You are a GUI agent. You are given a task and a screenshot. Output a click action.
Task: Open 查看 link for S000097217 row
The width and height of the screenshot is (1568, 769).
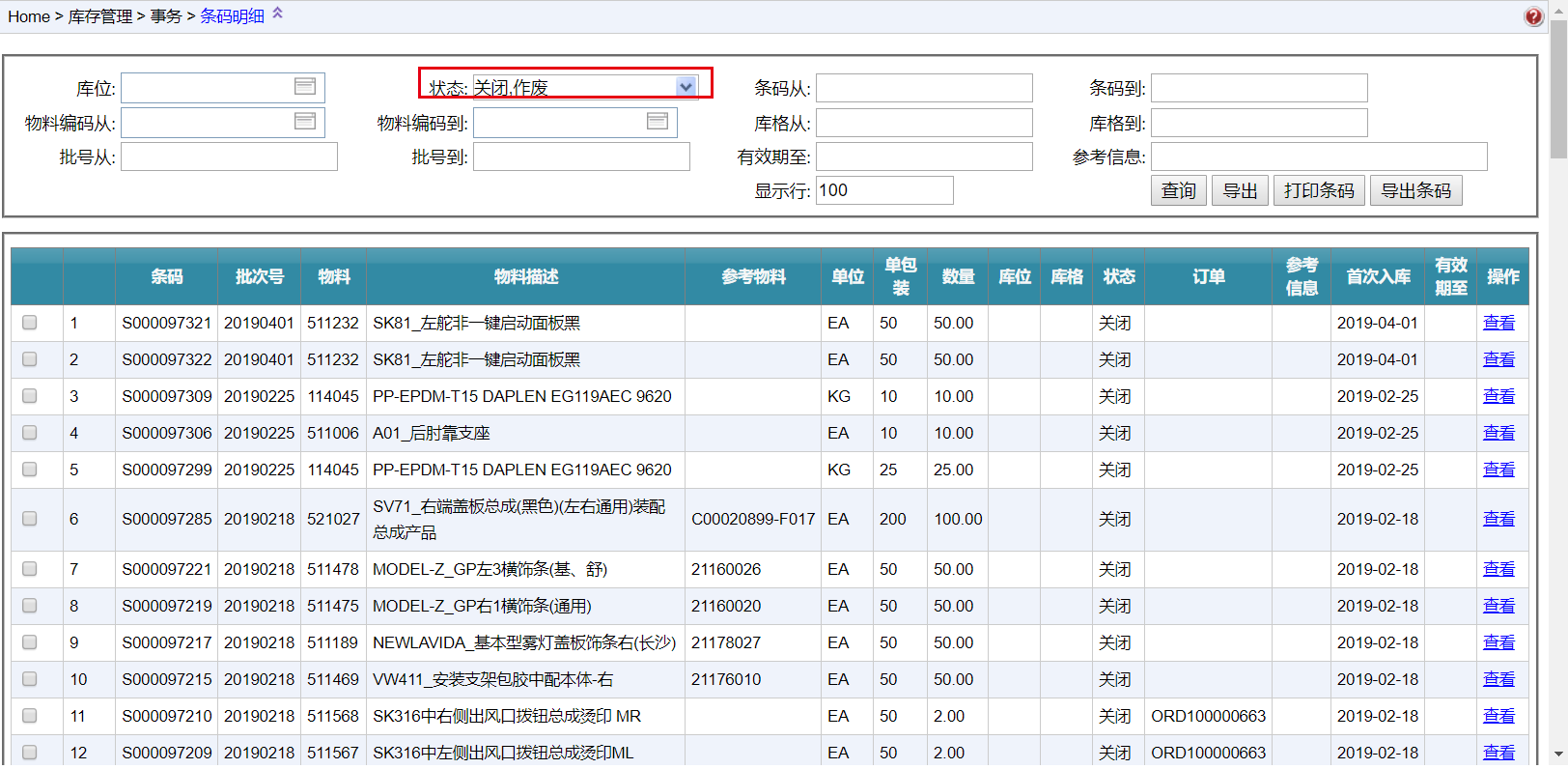(1498, 642)
